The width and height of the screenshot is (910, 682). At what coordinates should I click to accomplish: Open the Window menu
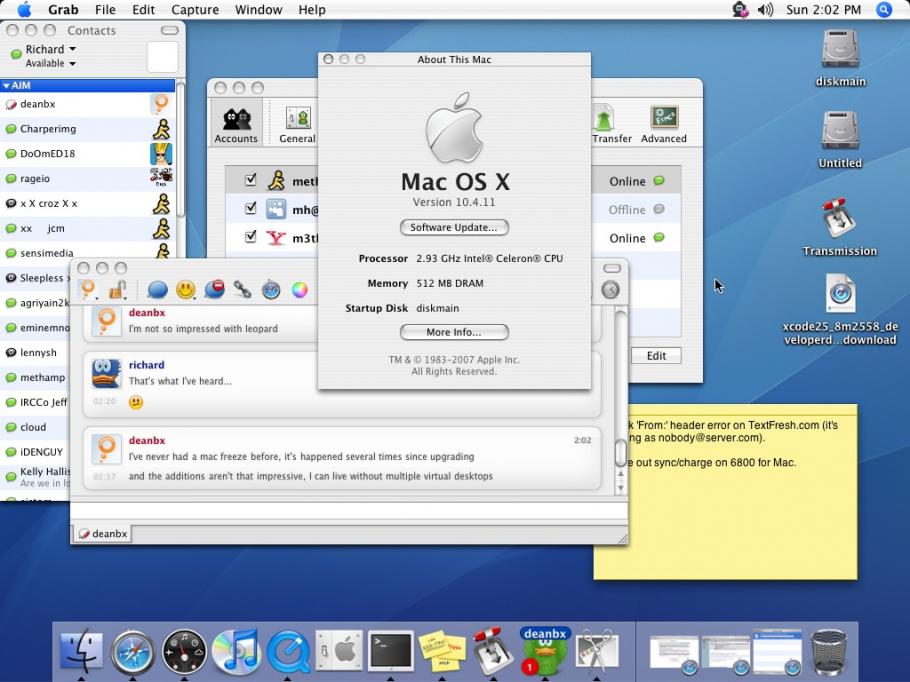click(258, 10)
